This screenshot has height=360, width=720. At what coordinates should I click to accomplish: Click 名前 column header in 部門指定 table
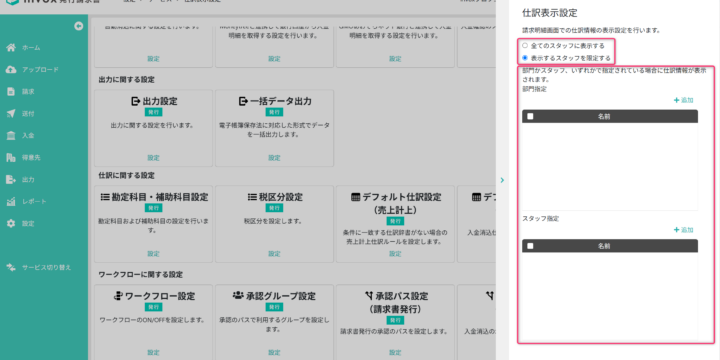(x=604, y=117)
